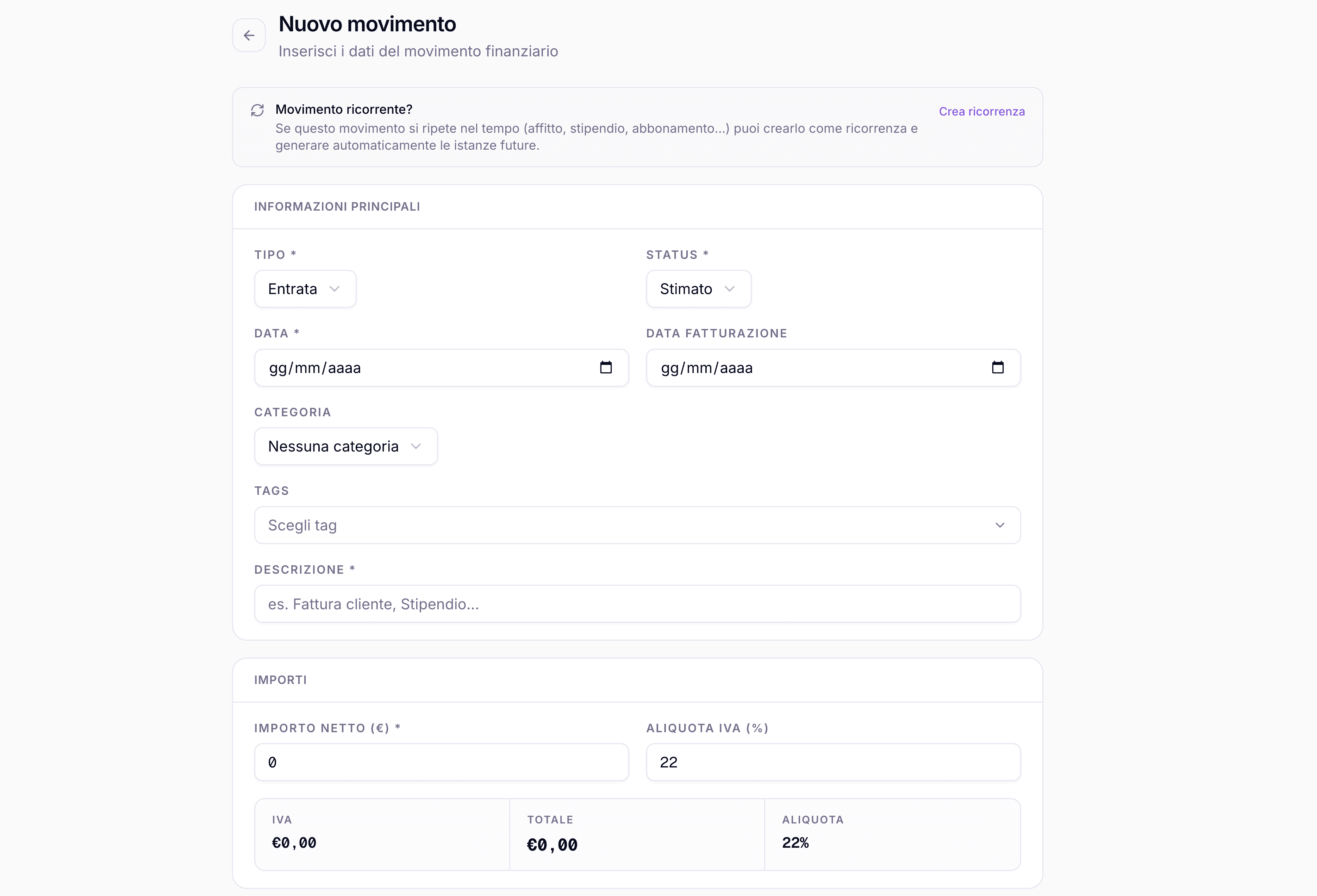The width and height of the screenshot is (1317, 896).
Task: Click the Nuovo movimento heading
Action: pos(367,24)
